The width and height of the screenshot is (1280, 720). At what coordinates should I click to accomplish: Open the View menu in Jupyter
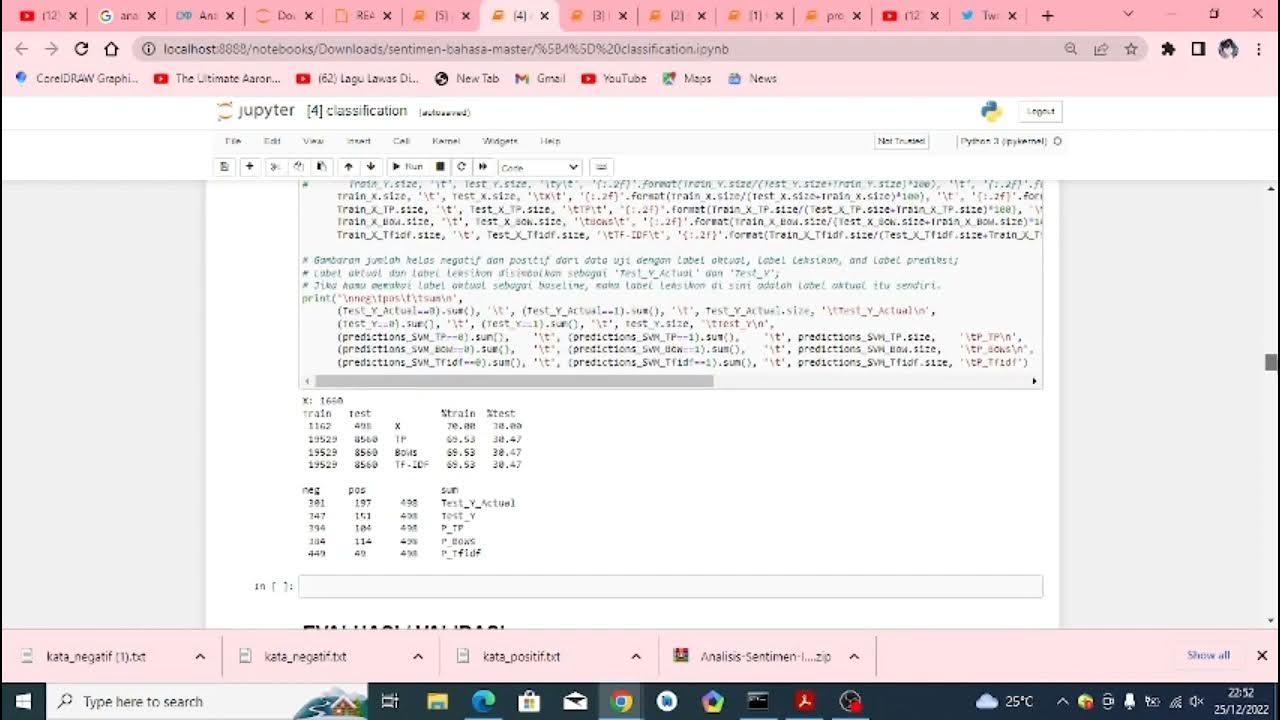313,141
